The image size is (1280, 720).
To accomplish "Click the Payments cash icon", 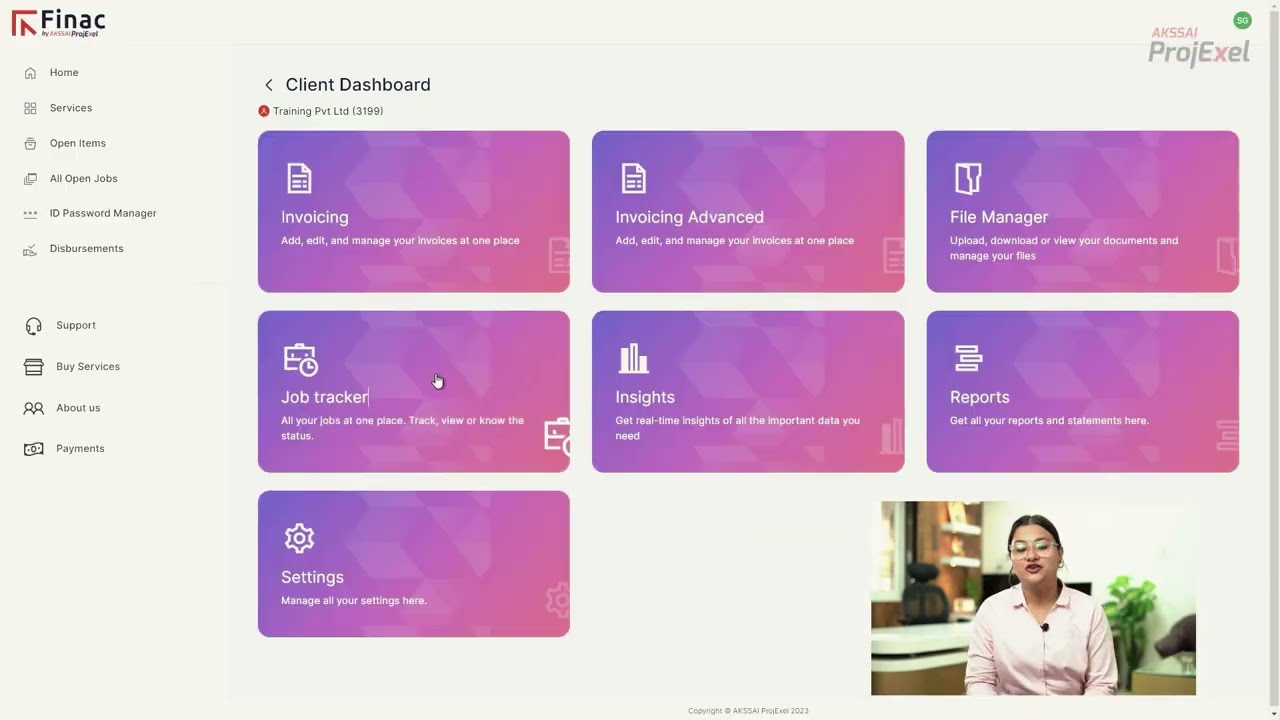I will click(x=34, y=449).
